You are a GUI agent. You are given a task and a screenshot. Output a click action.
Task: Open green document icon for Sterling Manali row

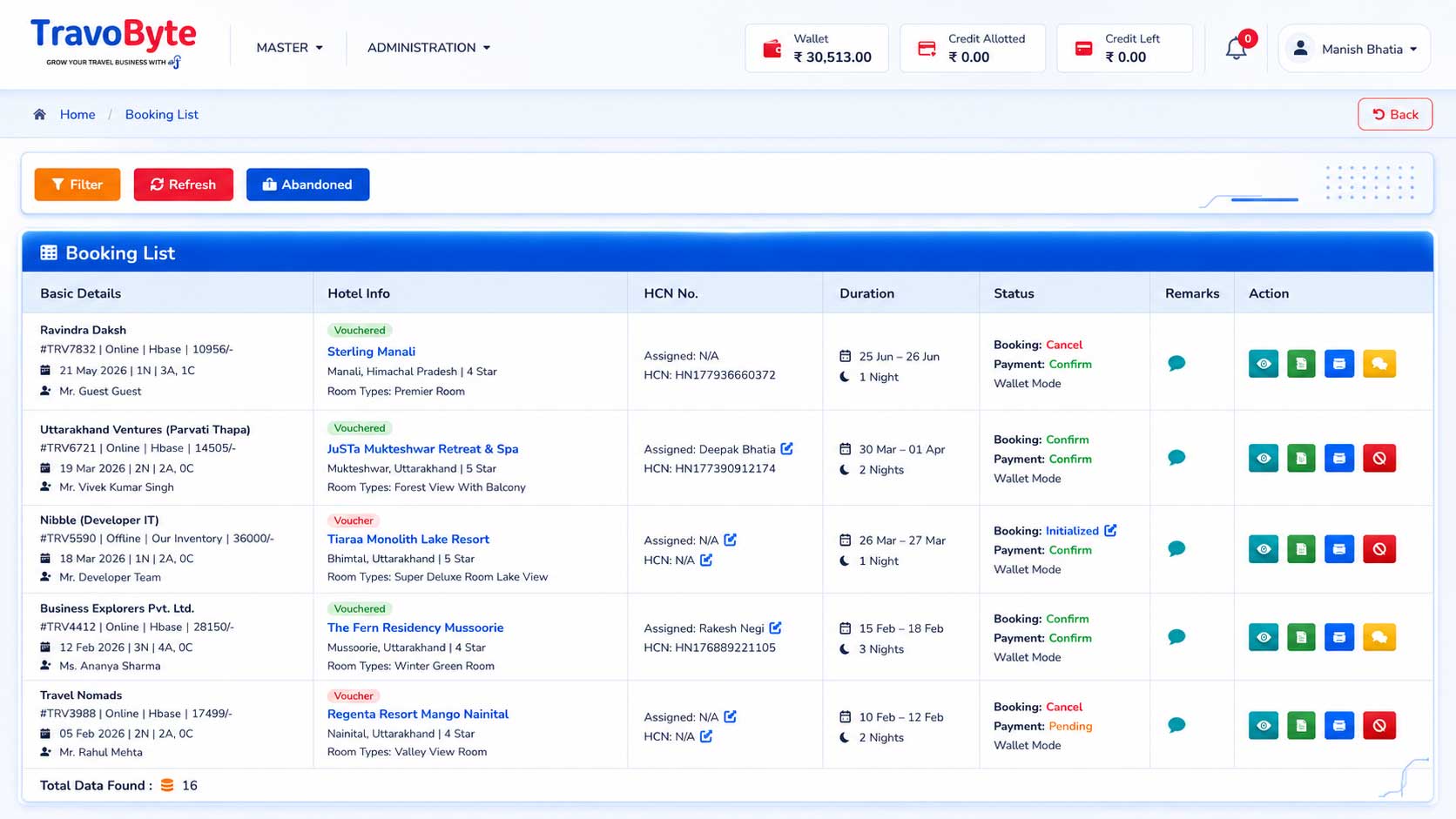pos(1301,364)
